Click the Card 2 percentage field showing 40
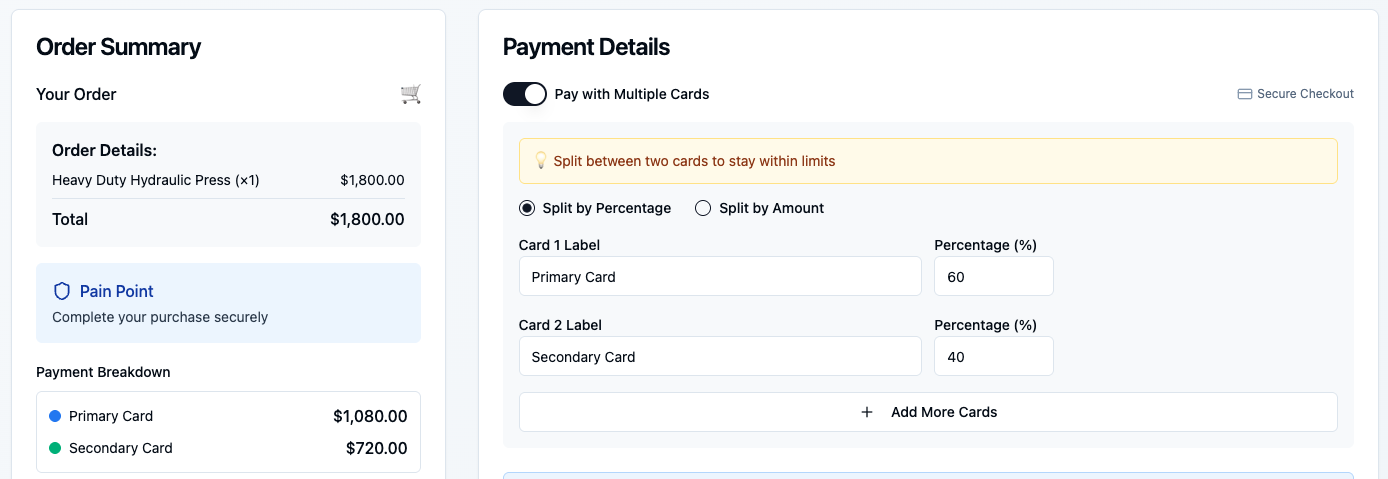Screen dimensions: 1388x479 994,356
